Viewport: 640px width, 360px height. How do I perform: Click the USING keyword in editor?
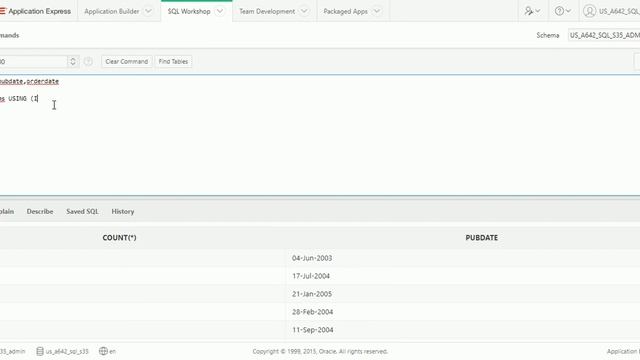[x=18, y=98]
